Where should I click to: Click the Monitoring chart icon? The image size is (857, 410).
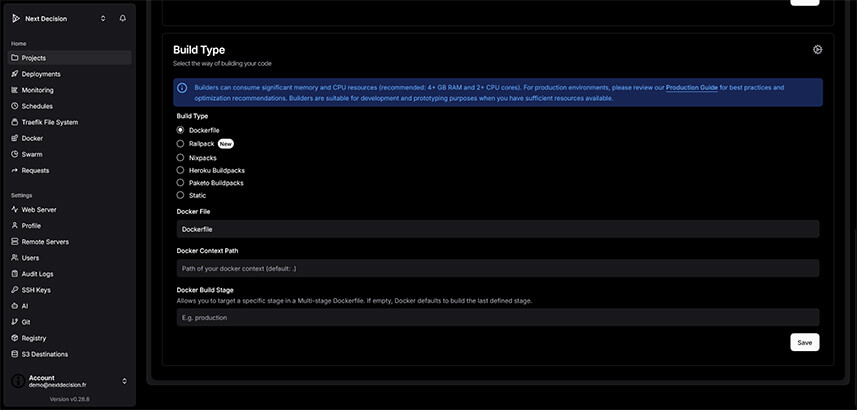[15, 90]
